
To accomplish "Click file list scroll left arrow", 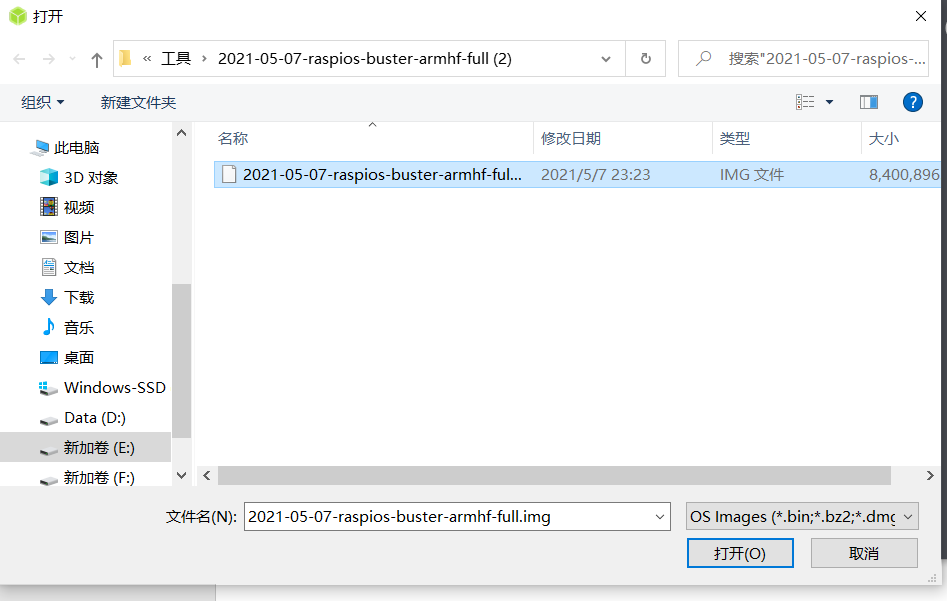I will [x=207, y=475].
